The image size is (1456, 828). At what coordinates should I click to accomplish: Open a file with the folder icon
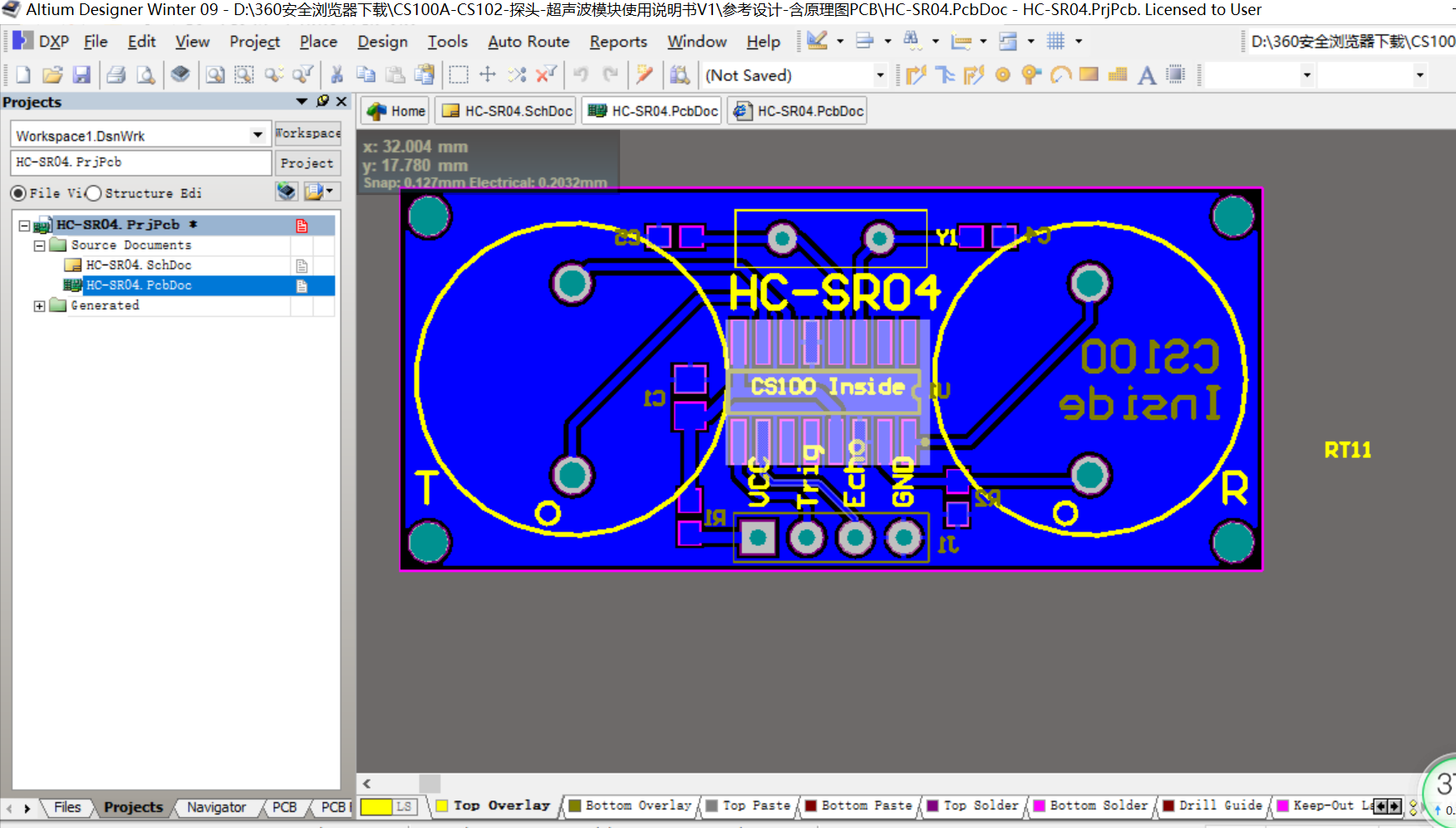pyautogui.click(x=52, y=75)
